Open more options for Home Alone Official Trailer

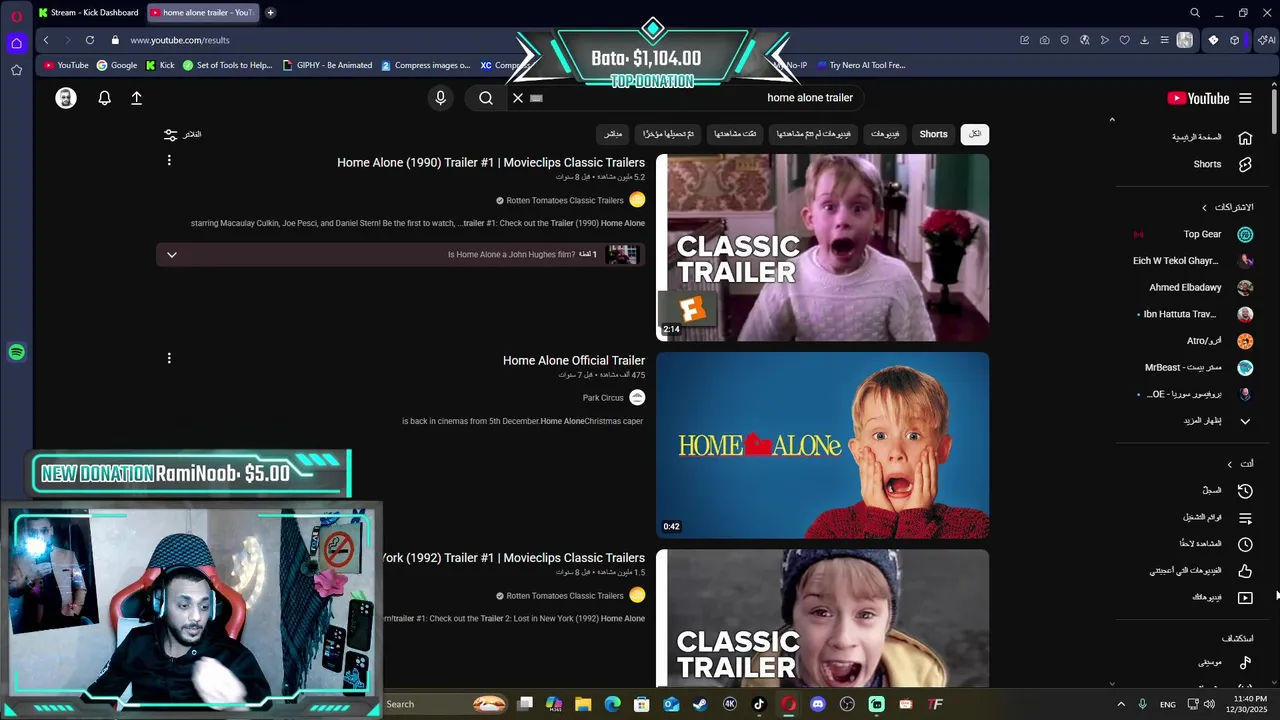(169, 358)
